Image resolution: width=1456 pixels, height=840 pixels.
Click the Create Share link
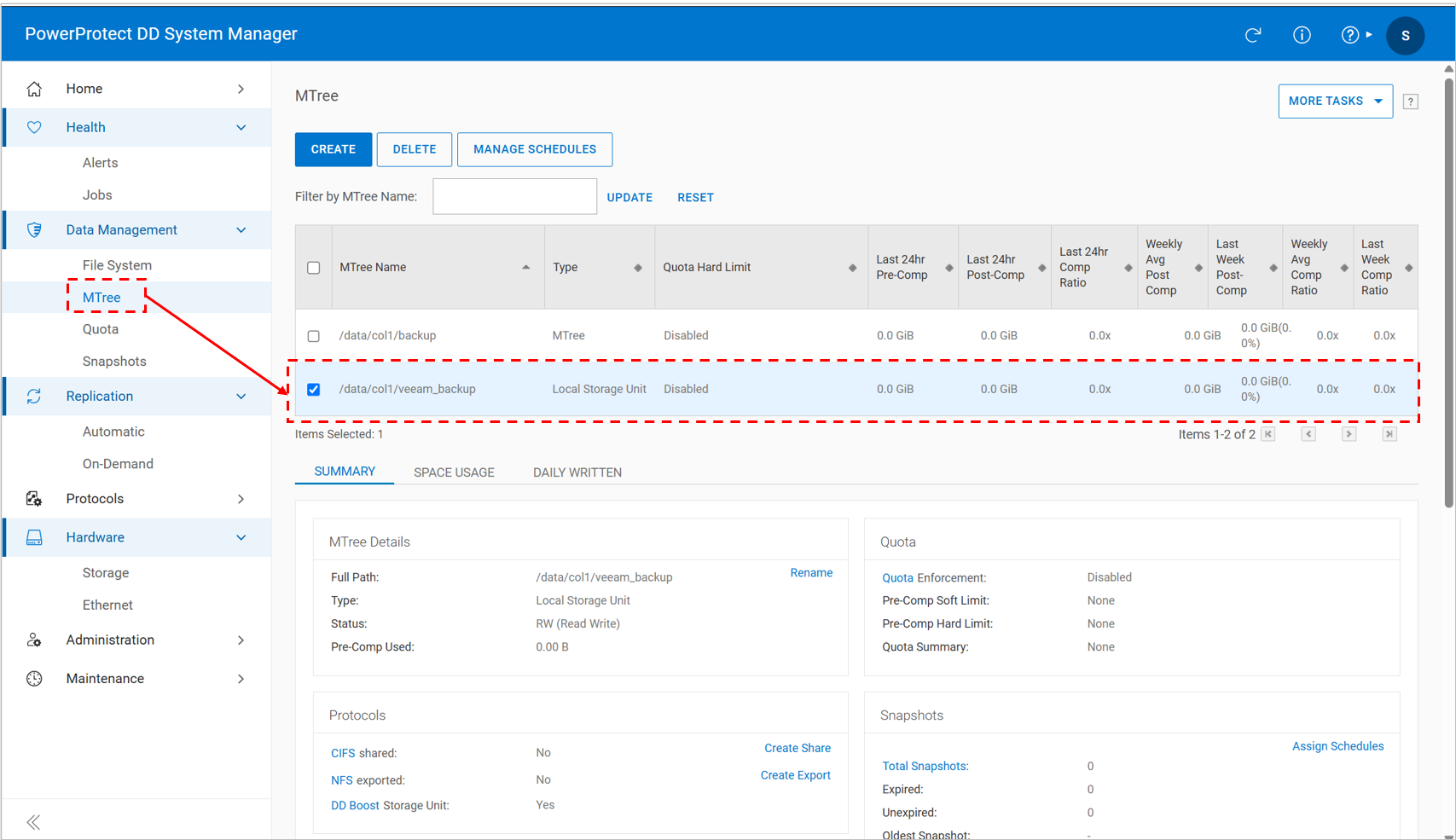(x=798, y=748)
